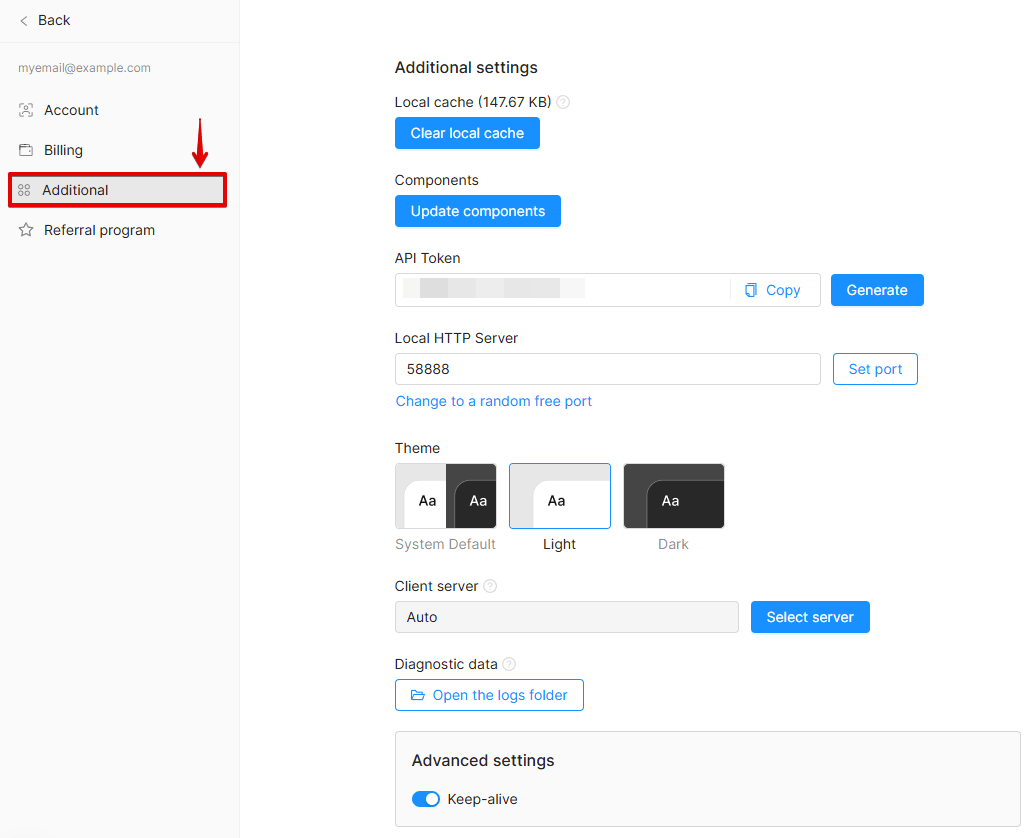
Task: Generate a new API token
Action: point(877,290)
